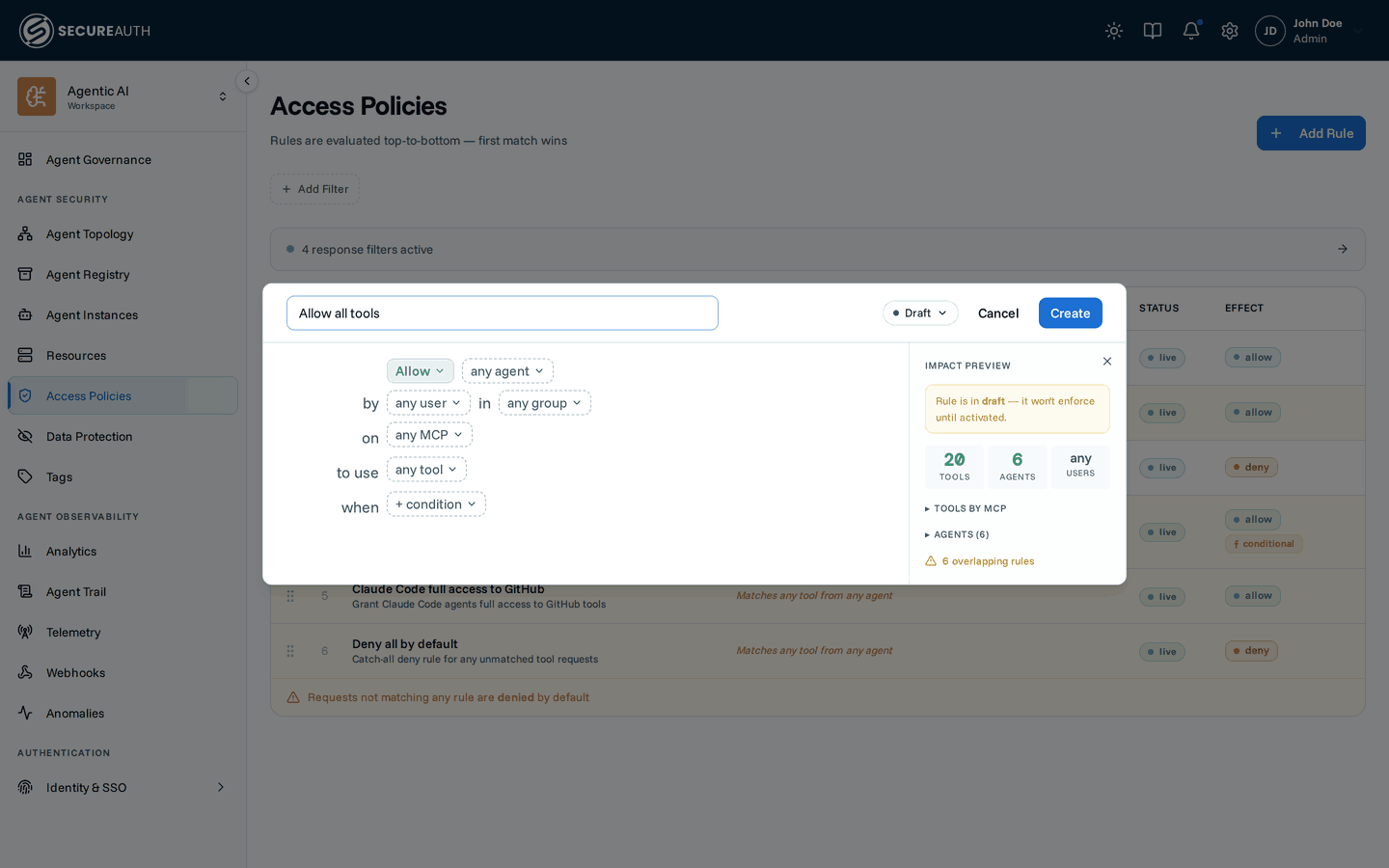Click the Agent Instances icon
This screenshot has height=868, width=1389.
click(x=25, y=314)
